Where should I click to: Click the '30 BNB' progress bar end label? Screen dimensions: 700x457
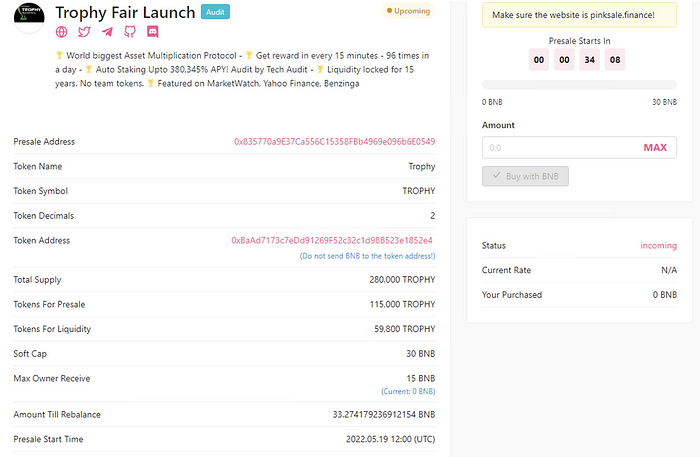click(x=664, y=102)
